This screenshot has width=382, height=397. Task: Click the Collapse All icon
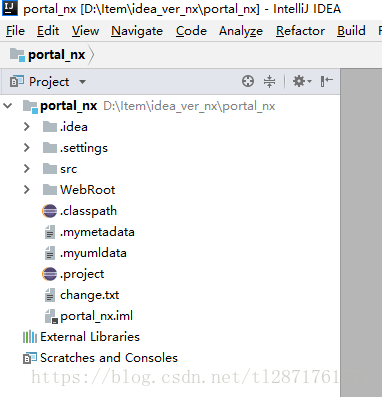click(x=269, y=81)
